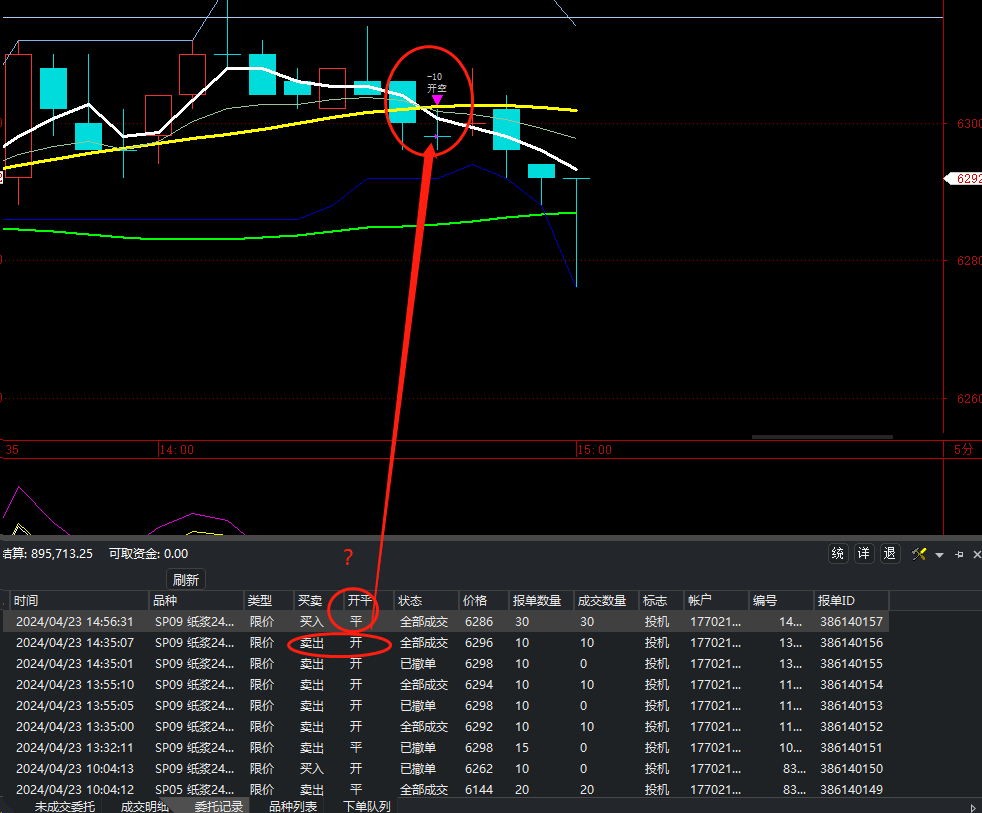Sort by the 报单数量 column header
The image size is (982, 813).
[542, 601]
